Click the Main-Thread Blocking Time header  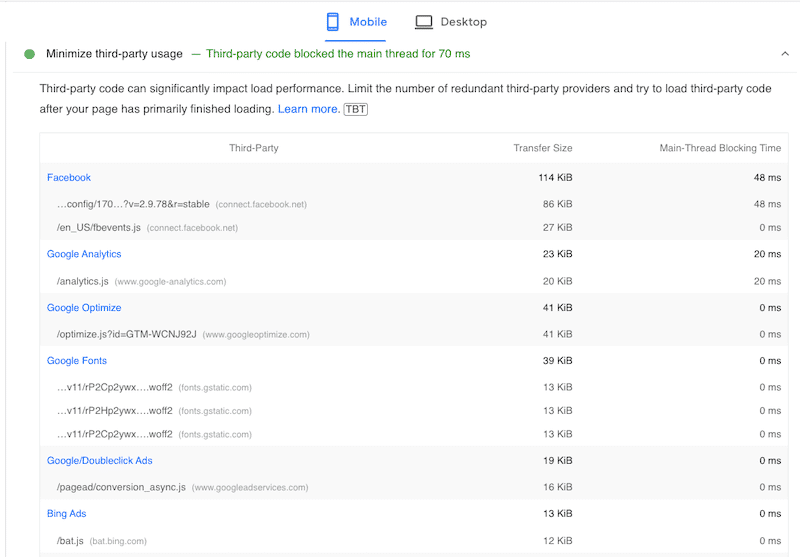click(x=720, y=148)
